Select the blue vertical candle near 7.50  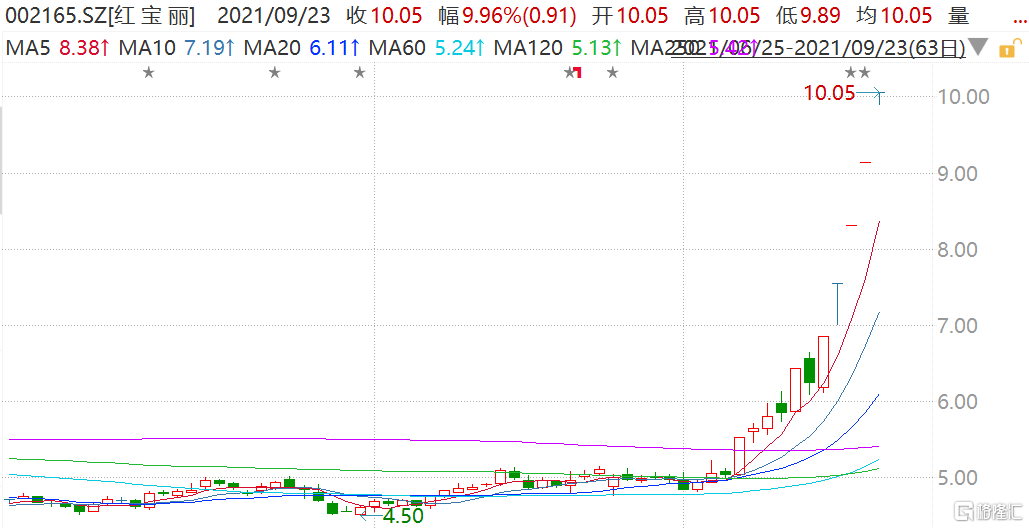pyautogui.click(x=837, y=304)
